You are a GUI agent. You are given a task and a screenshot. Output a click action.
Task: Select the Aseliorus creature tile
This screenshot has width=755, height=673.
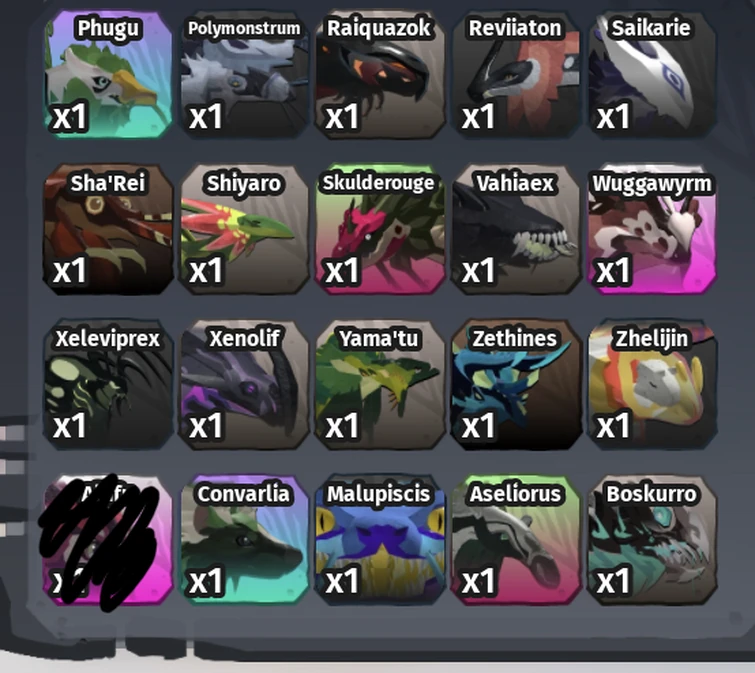(x=516, y=540)
